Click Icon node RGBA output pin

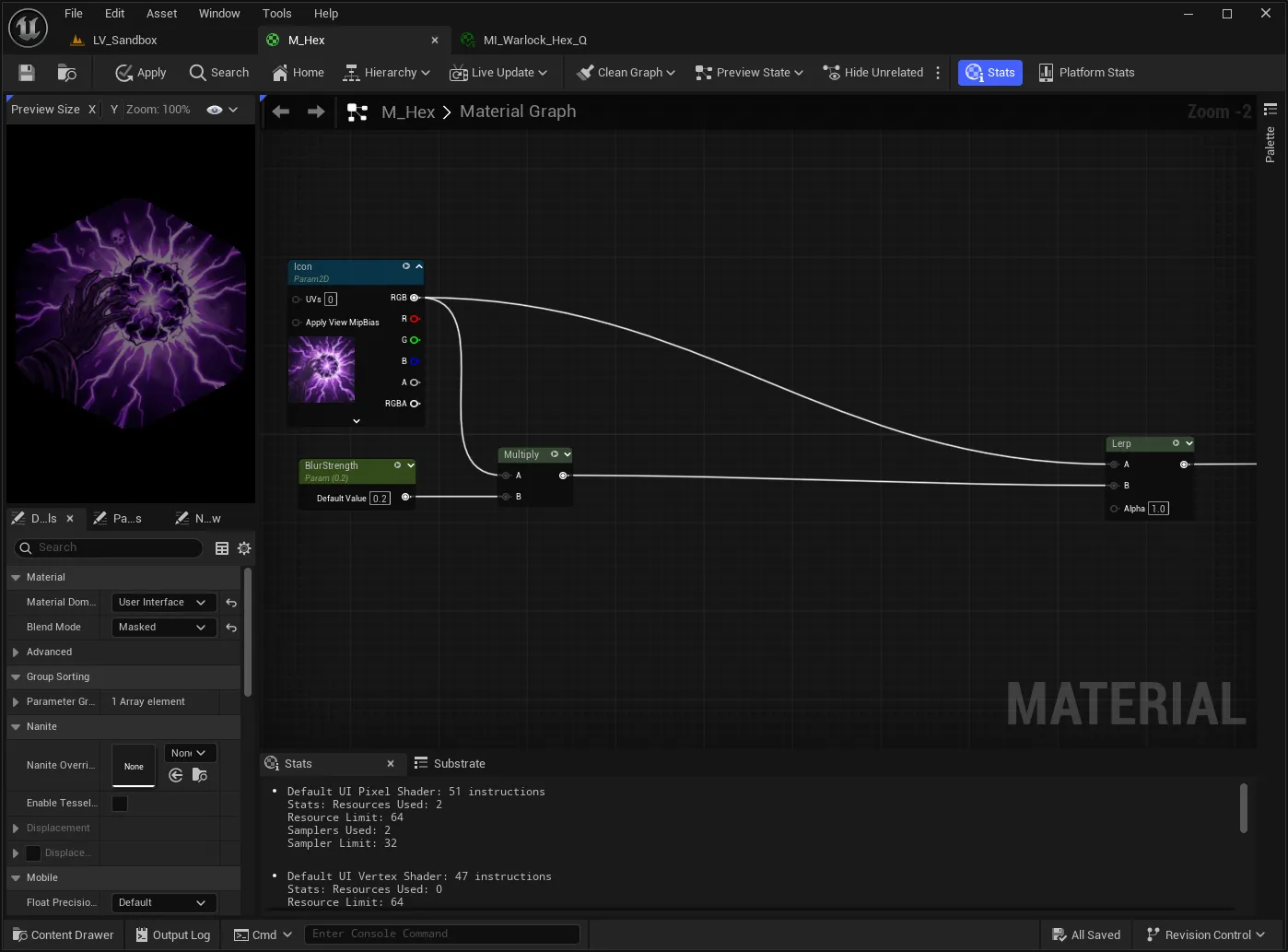[x=415, y=404]
